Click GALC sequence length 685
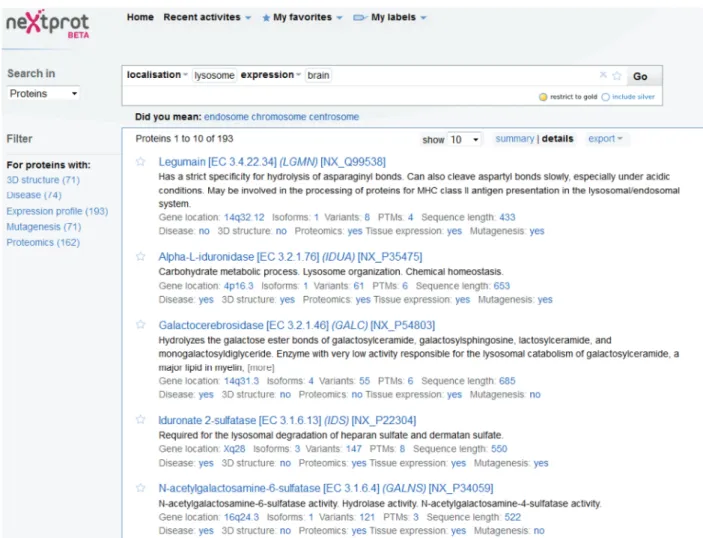703x538 pixels. 508,381
